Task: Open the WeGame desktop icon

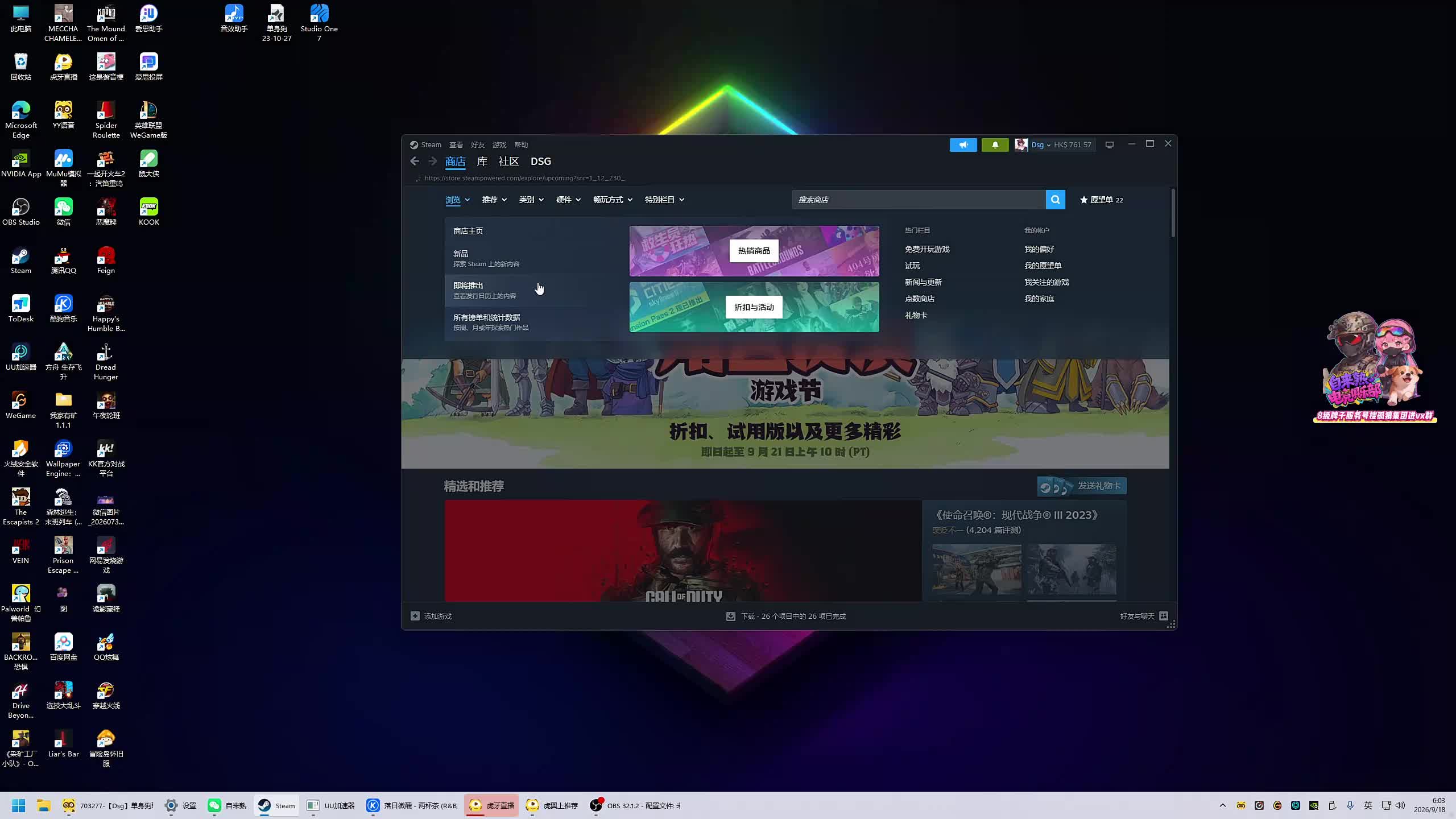Action: coord(21,406)
